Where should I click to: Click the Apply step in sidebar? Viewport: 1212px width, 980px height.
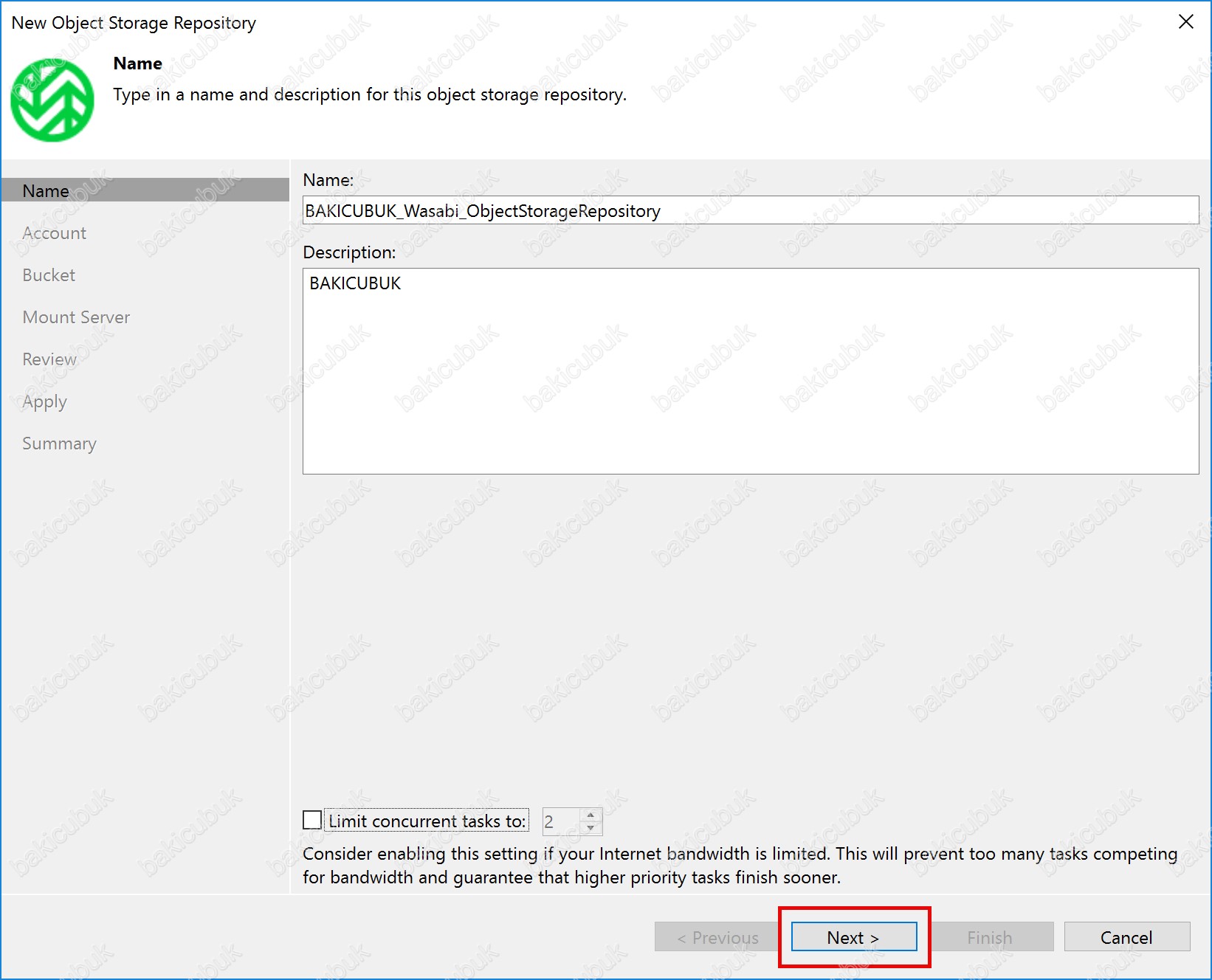pyautogui.click(x=44, y=401)
